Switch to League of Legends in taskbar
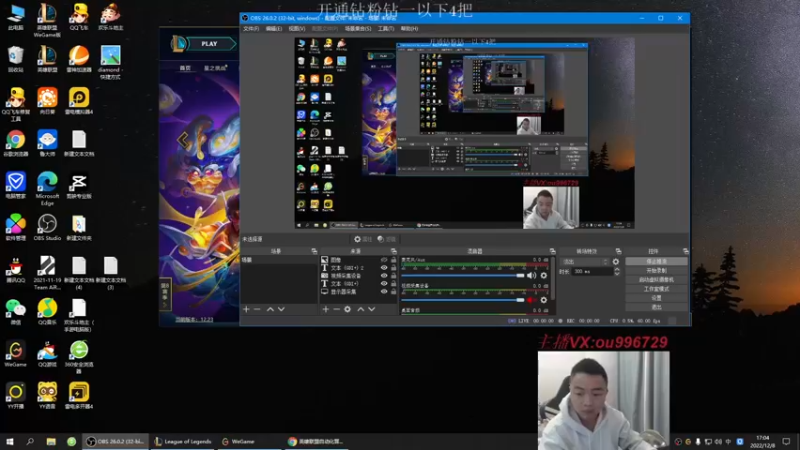Viewport: 800px width, 450px height. pyautogui.click(x=182, y=441)
